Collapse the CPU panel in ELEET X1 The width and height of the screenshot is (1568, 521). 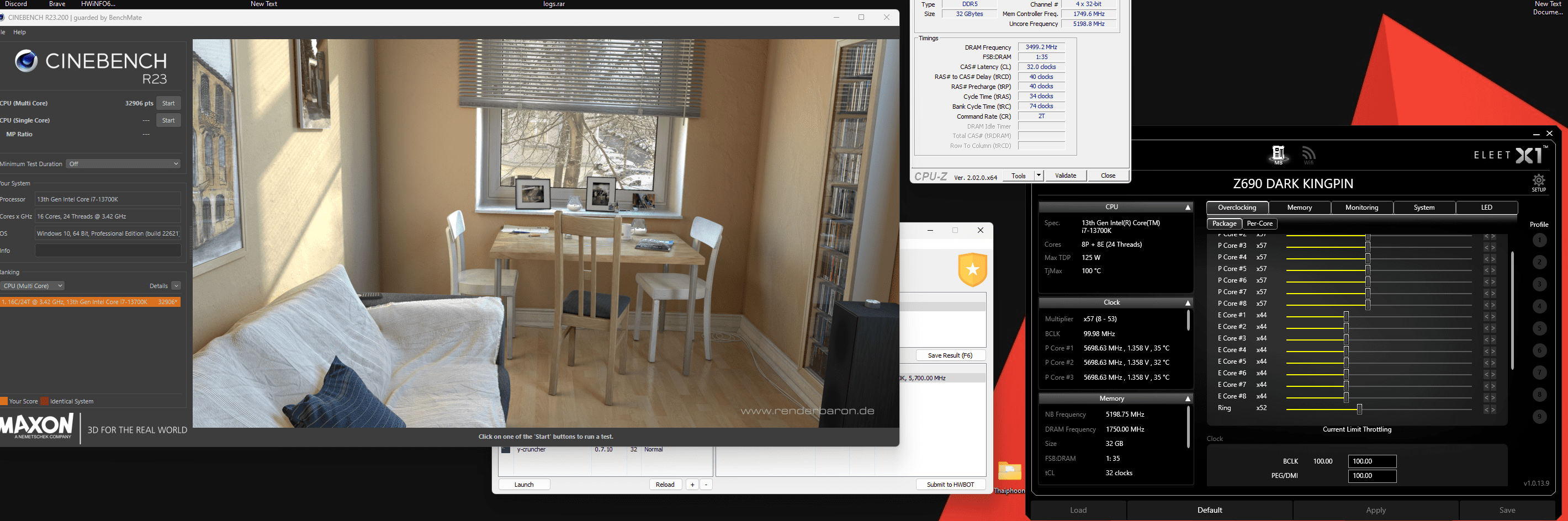coord(1187,208)
